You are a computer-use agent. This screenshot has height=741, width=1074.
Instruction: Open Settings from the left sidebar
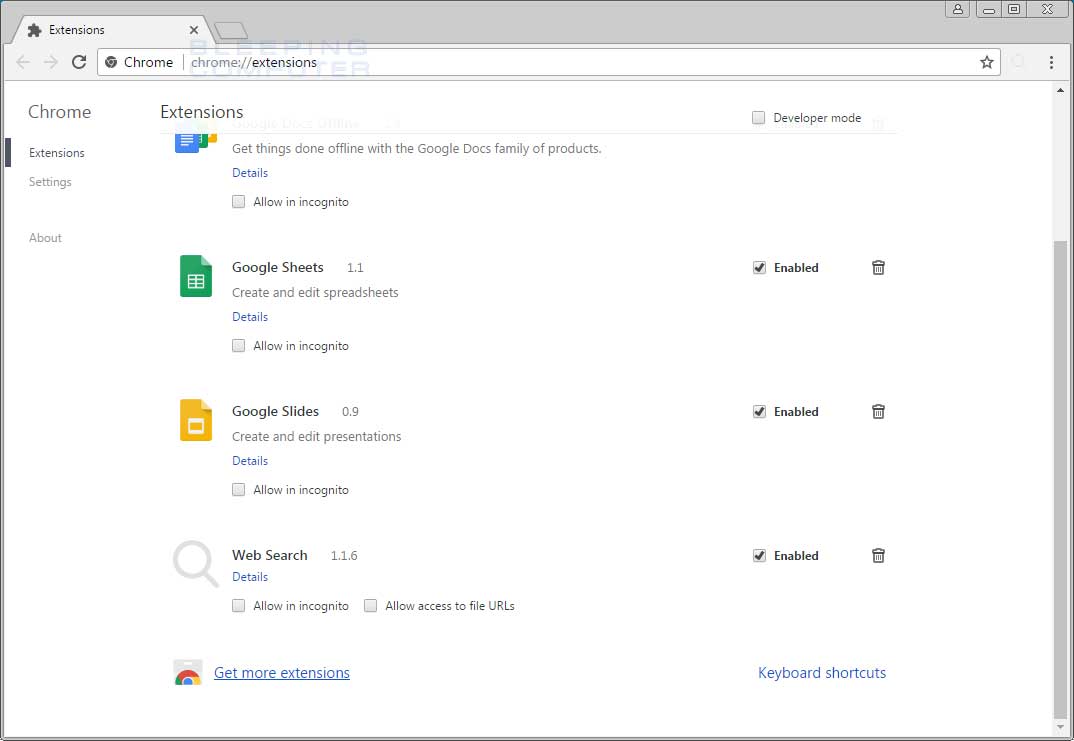coord(50,182)
